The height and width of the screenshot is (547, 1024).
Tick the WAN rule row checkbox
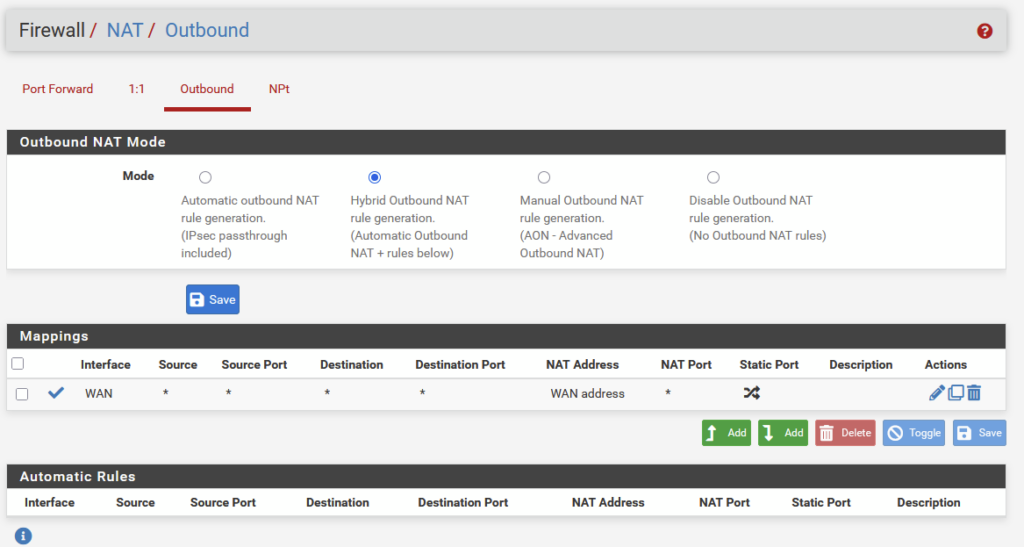pyautogui.click(x=22, y=394)
